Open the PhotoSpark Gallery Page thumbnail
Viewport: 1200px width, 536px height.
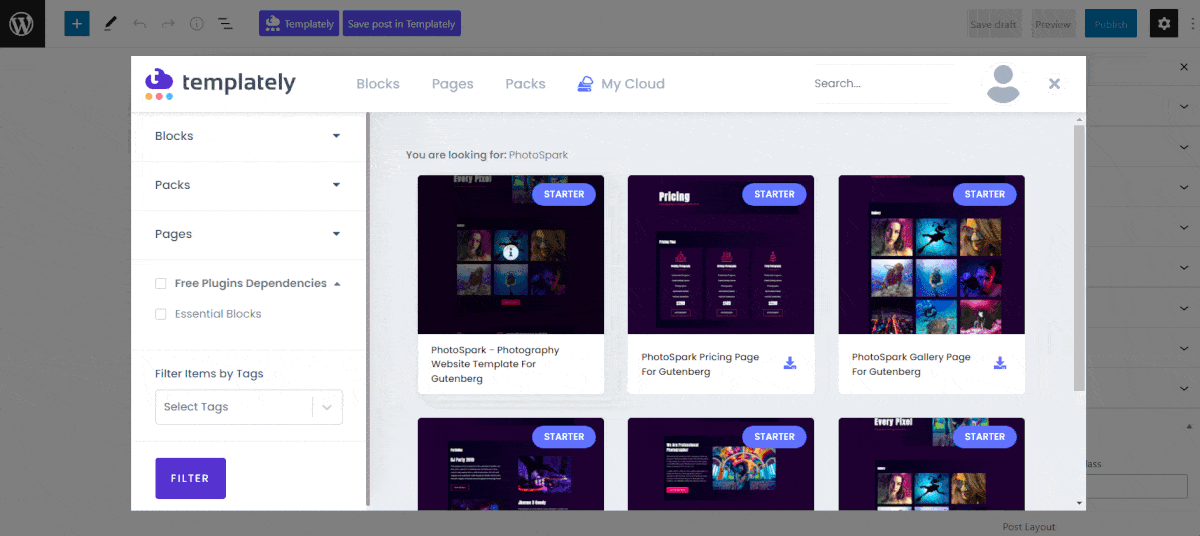click(932, 255)
